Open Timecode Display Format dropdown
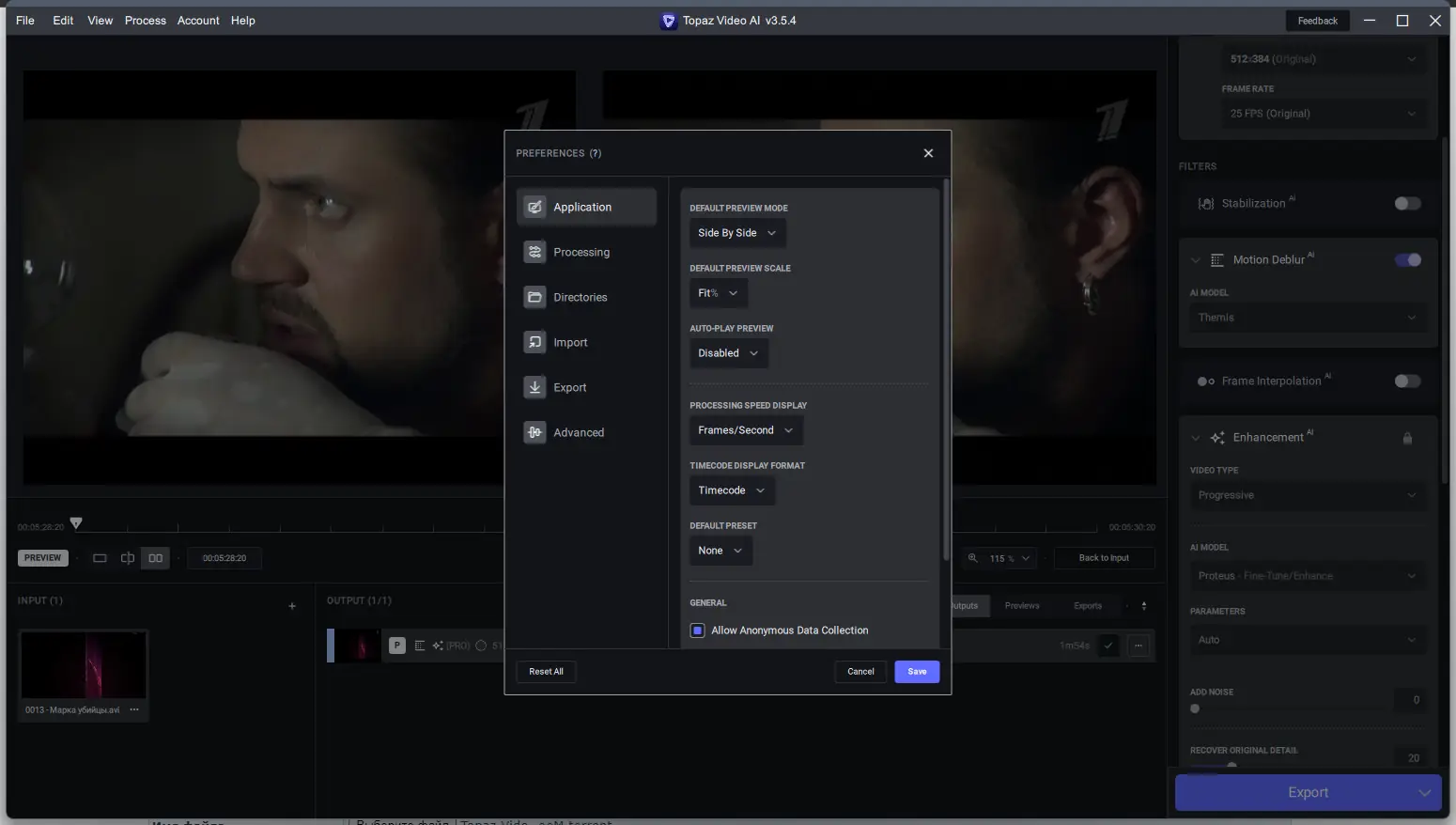The height and width of the screenshot is (825, 1456). (x=732, y=490)
